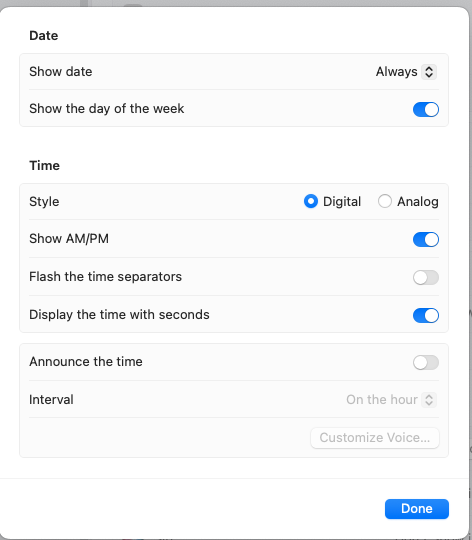Click the Time section heading
Screen dimensions: 472x540
pyautogui.click(x=44, y=165)
